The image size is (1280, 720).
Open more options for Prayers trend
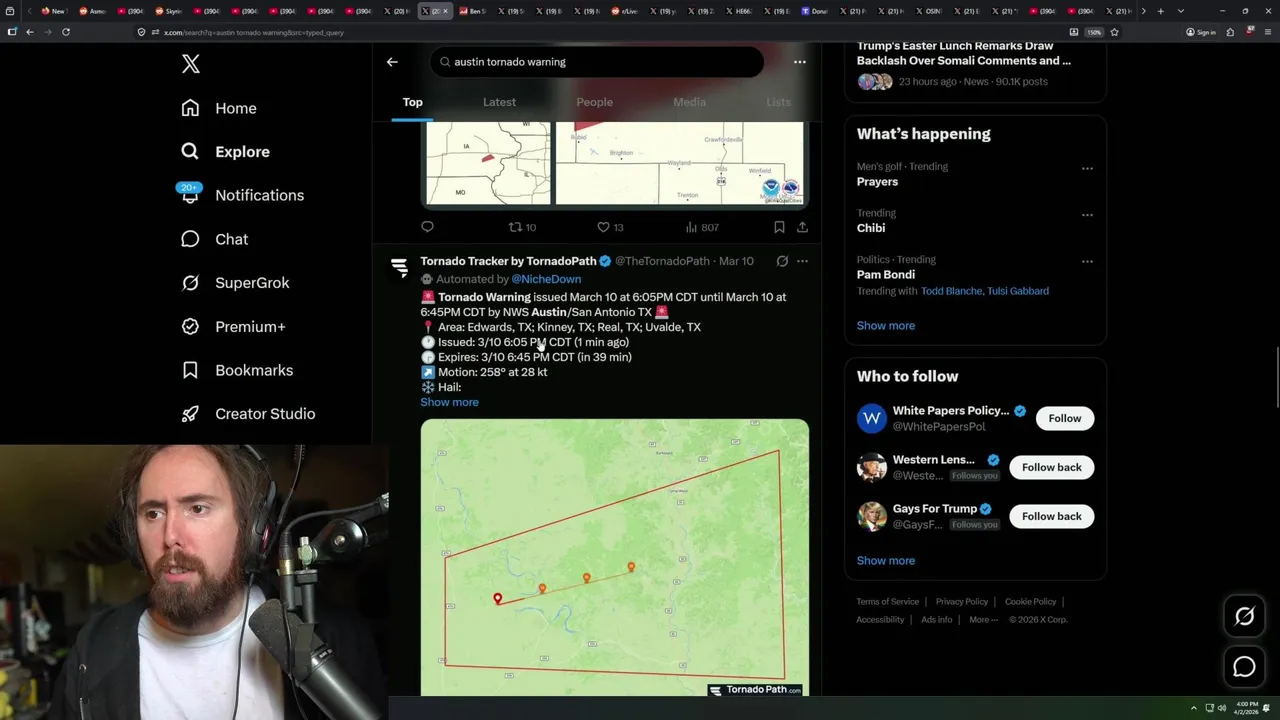click(1087, 168)
